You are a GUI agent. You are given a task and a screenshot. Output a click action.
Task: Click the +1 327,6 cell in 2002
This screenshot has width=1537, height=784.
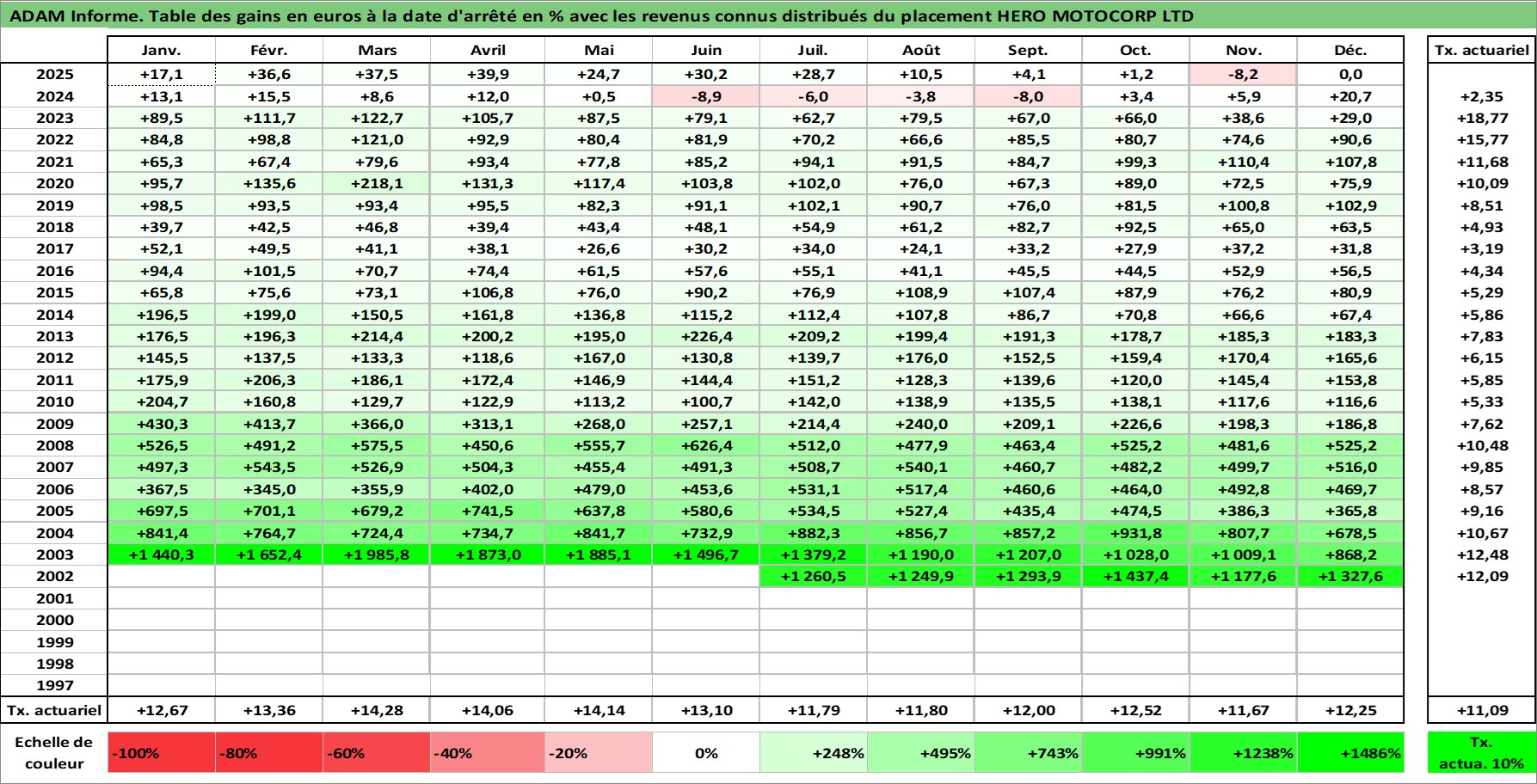click(x=1350, y=576)
